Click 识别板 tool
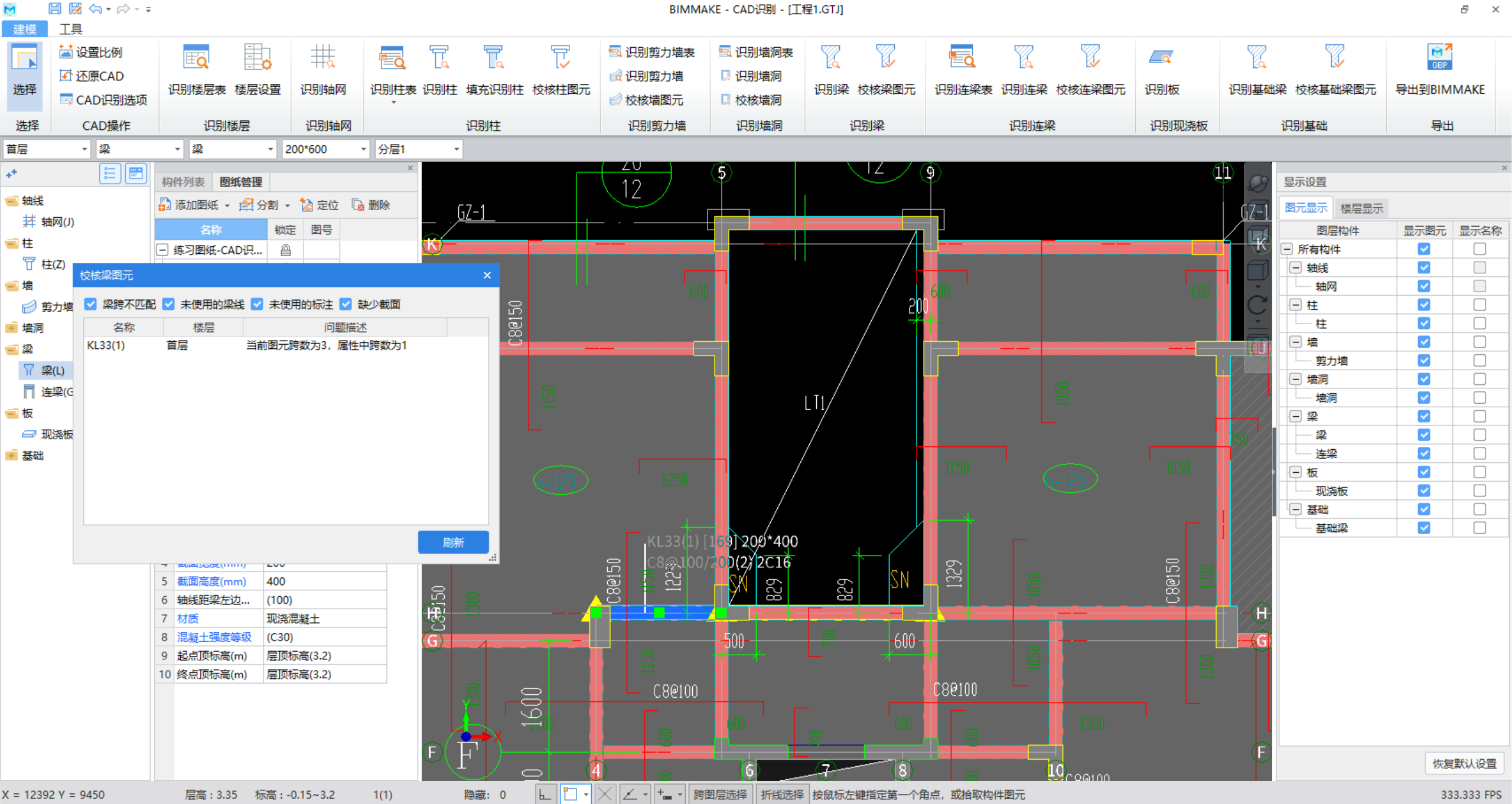The height and width of the screenshot is (804, 1512). (x=1162, y=71)
